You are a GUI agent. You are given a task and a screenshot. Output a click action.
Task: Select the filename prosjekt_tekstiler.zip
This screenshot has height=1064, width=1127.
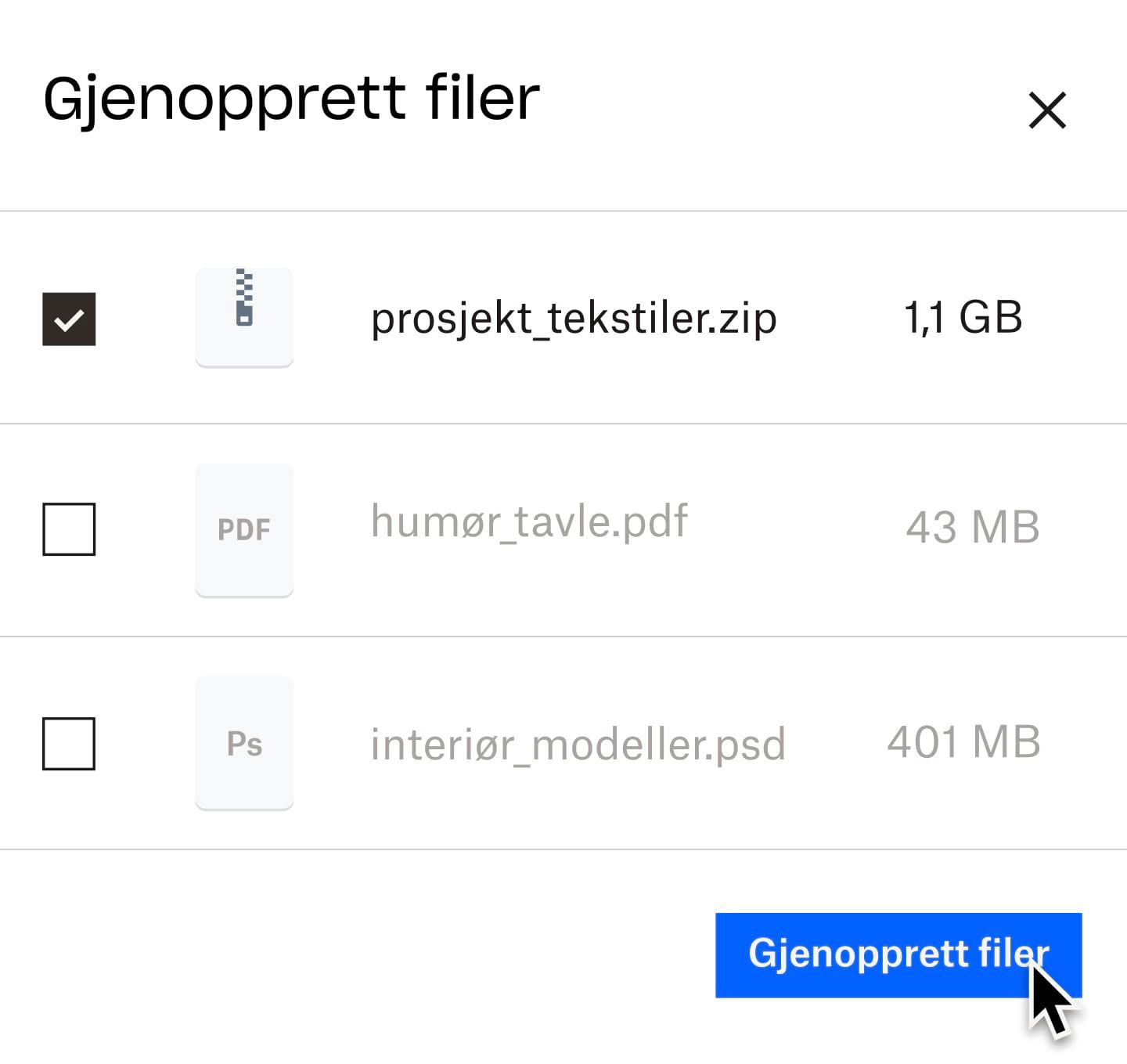click(x=573, y=318)
